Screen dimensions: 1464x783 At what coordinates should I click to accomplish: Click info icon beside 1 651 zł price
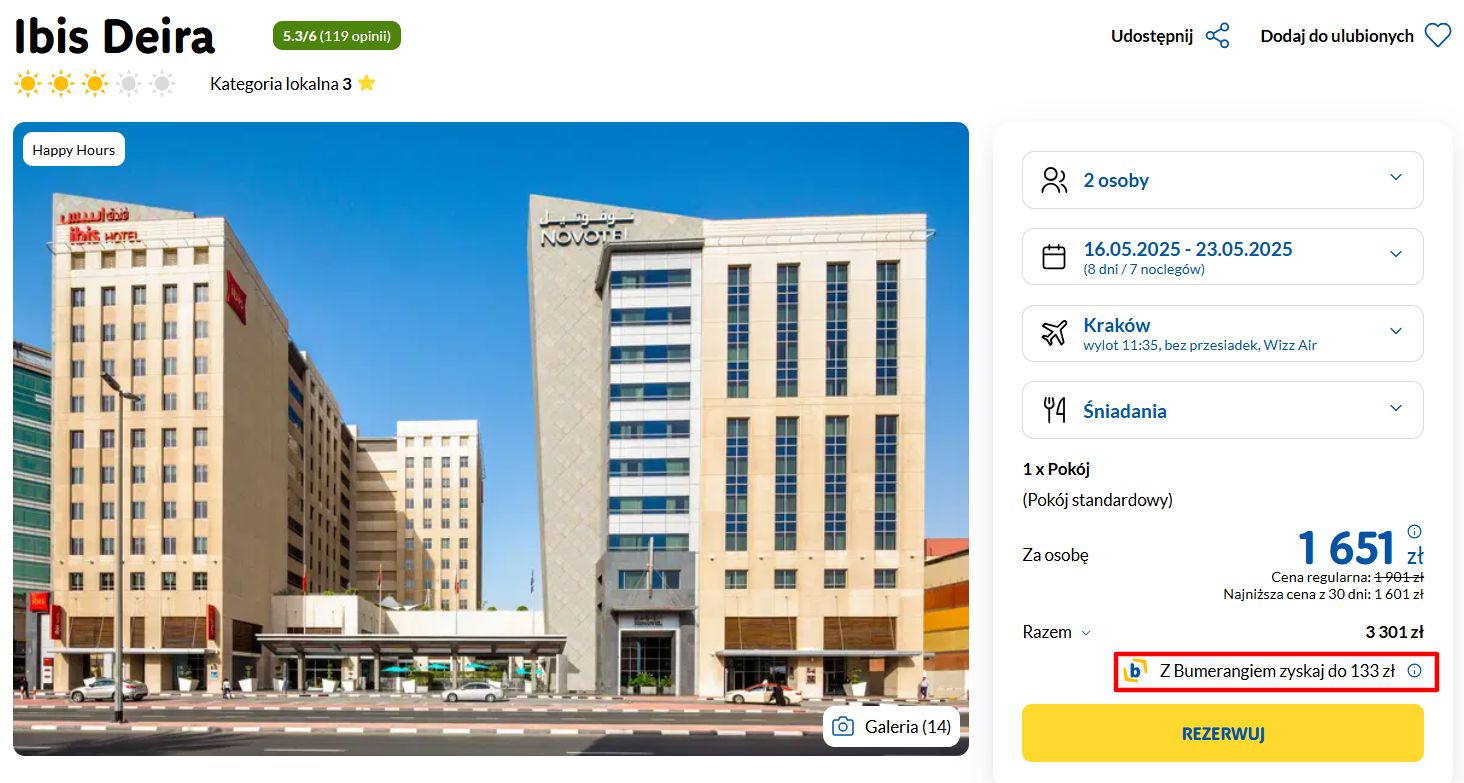pyautogui.click(x=1414, y=532)
